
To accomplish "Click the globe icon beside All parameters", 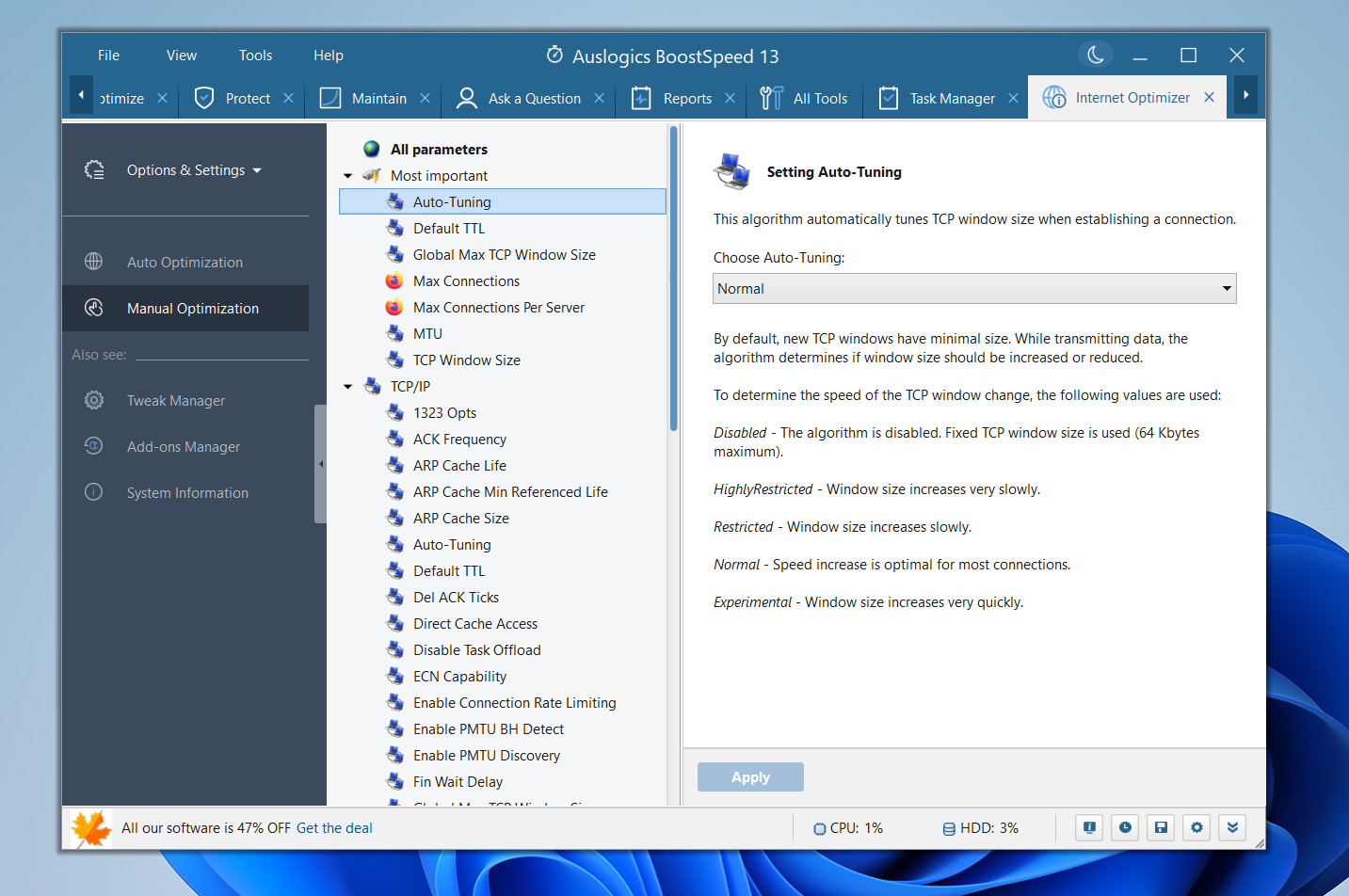I will click(372, 149).
